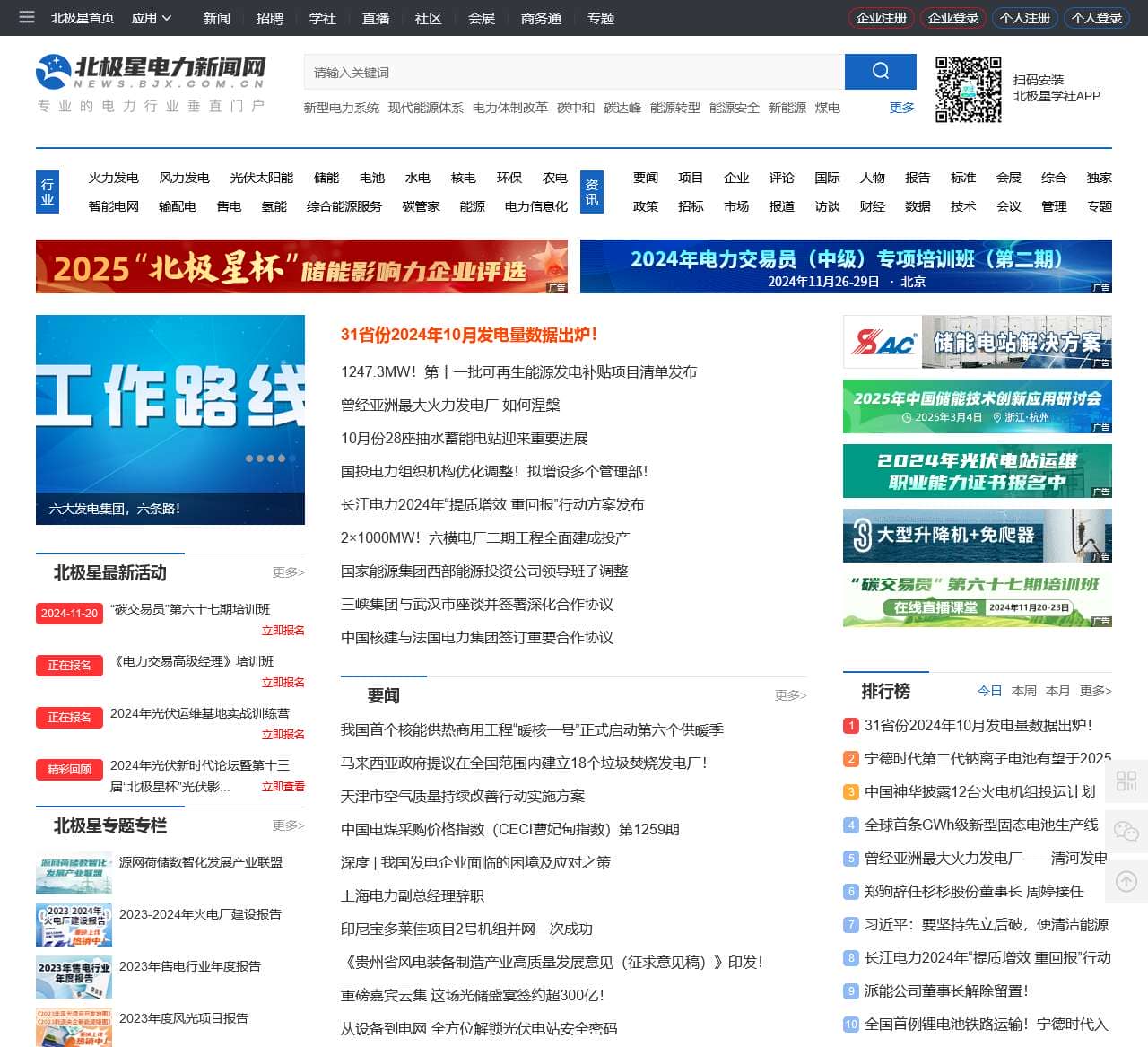Click the SAC 储能电站解决方案 ad banner
This screenshot has height=1047, width=1148.
coord(977,342)
